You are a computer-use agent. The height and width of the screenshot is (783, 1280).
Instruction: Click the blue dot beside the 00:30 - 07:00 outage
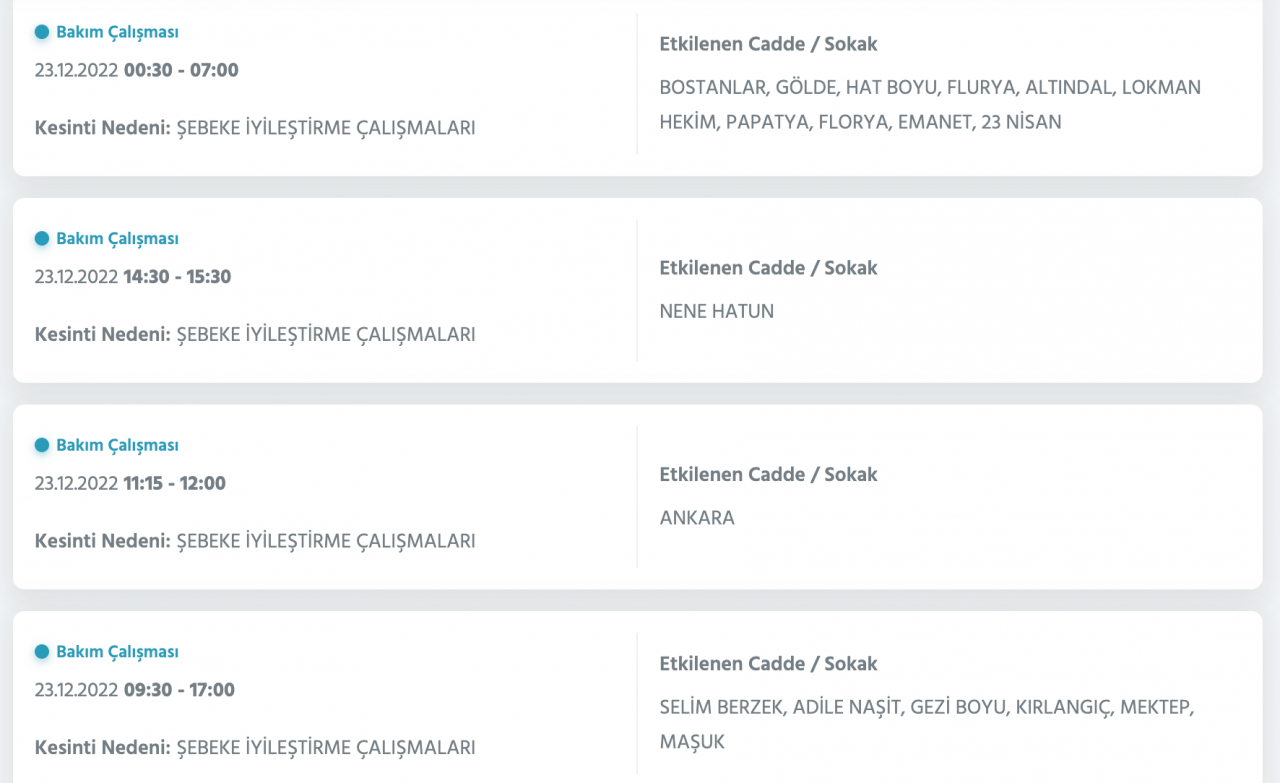tap(42, 32)
